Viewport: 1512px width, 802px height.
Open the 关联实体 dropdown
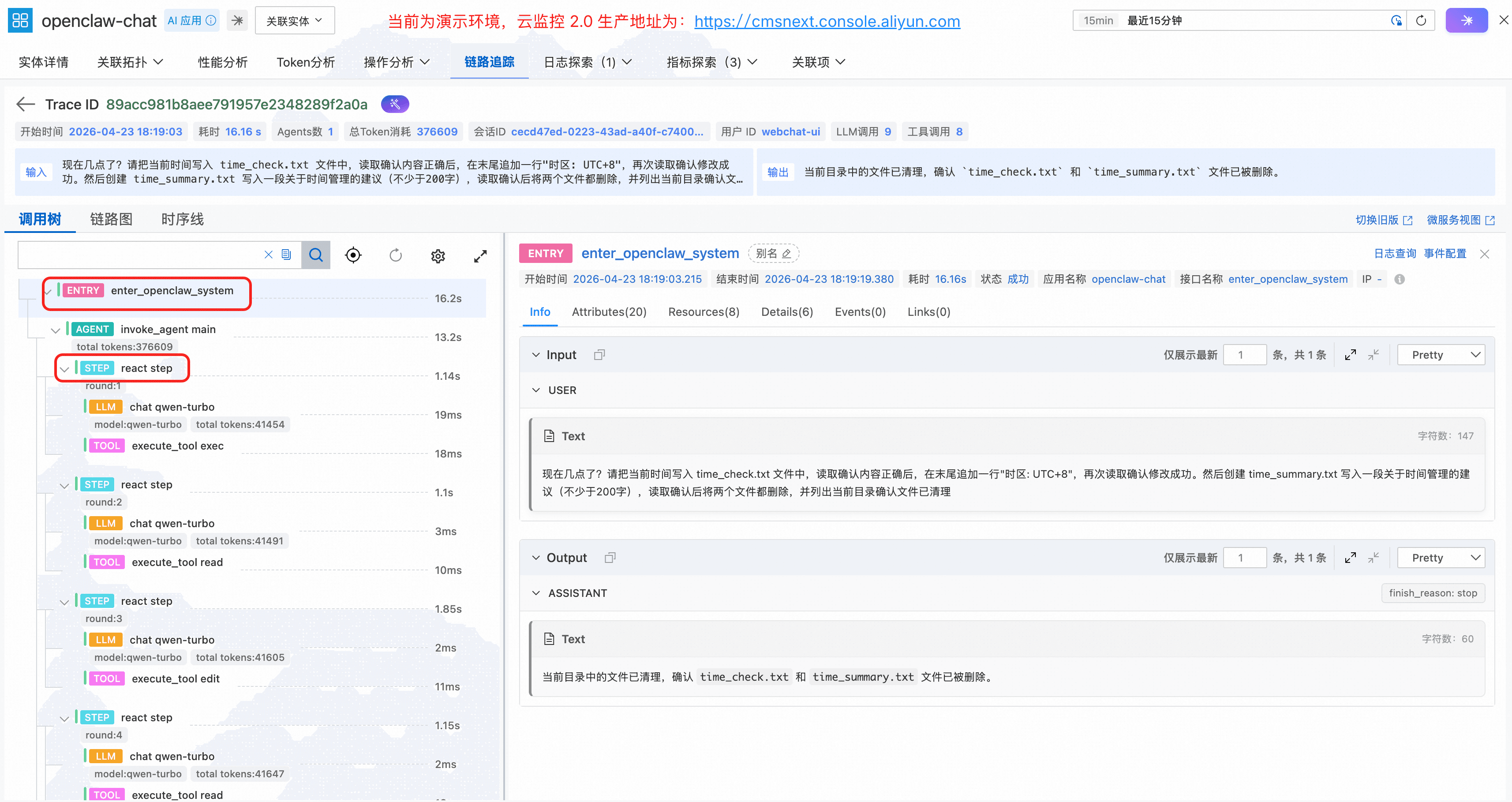tap(295, 21)
